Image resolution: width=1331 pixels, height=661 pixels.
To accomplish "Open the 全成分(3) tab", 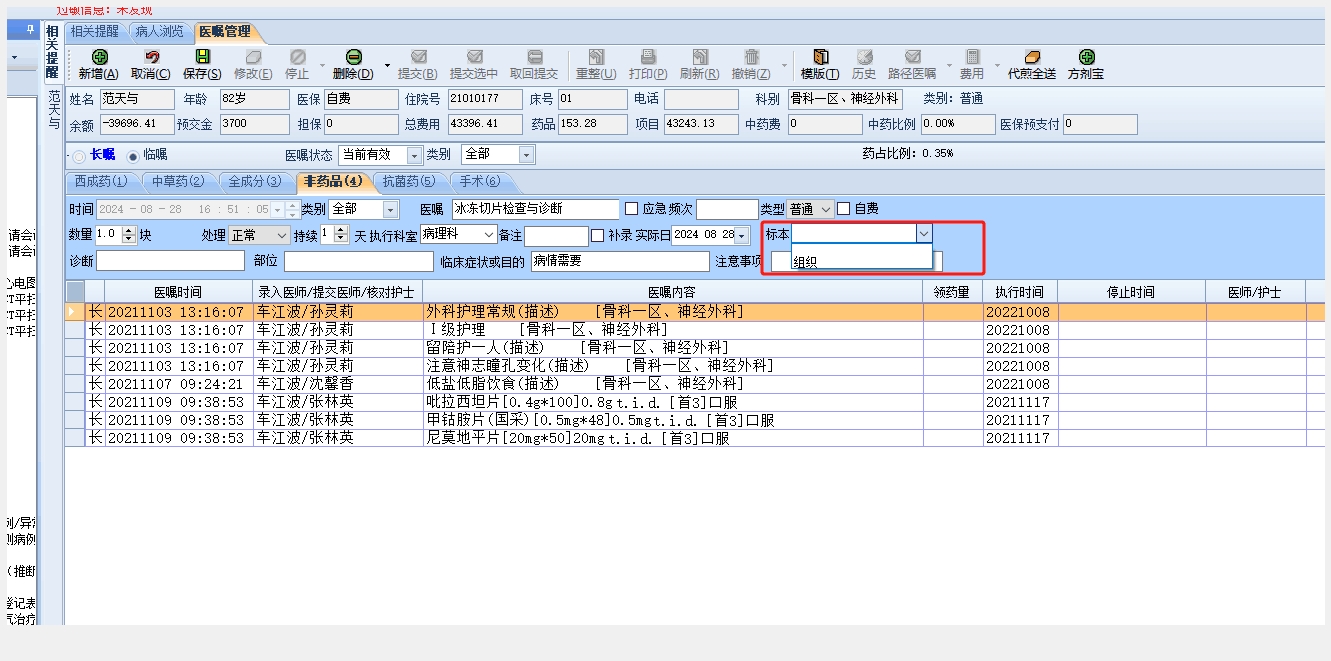I will pyautogui.click(x=255, y=182).
